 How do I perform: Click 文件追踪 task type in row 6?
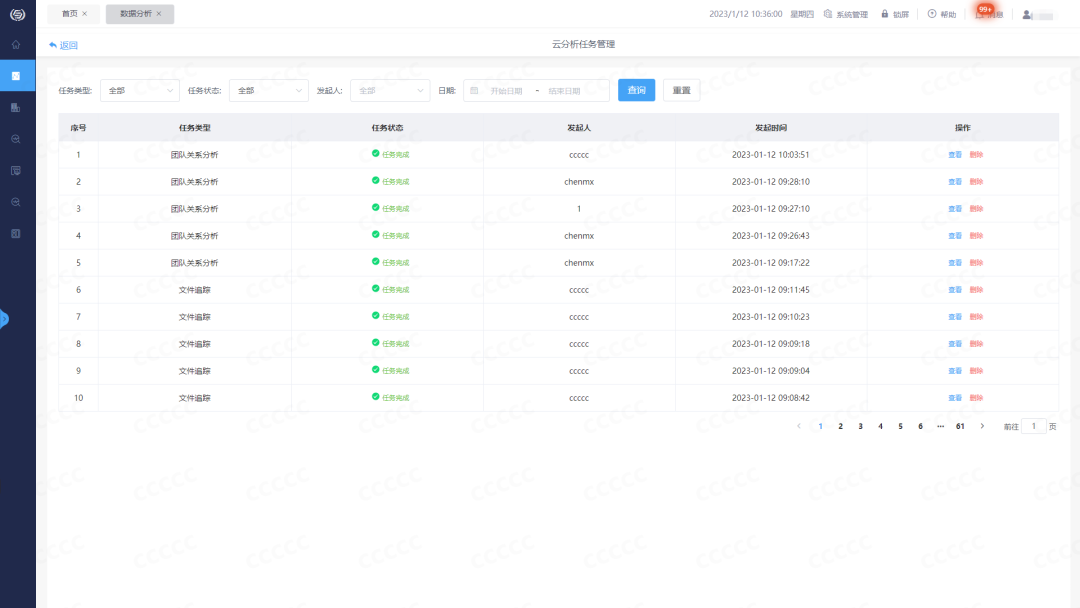click(195, 290)
